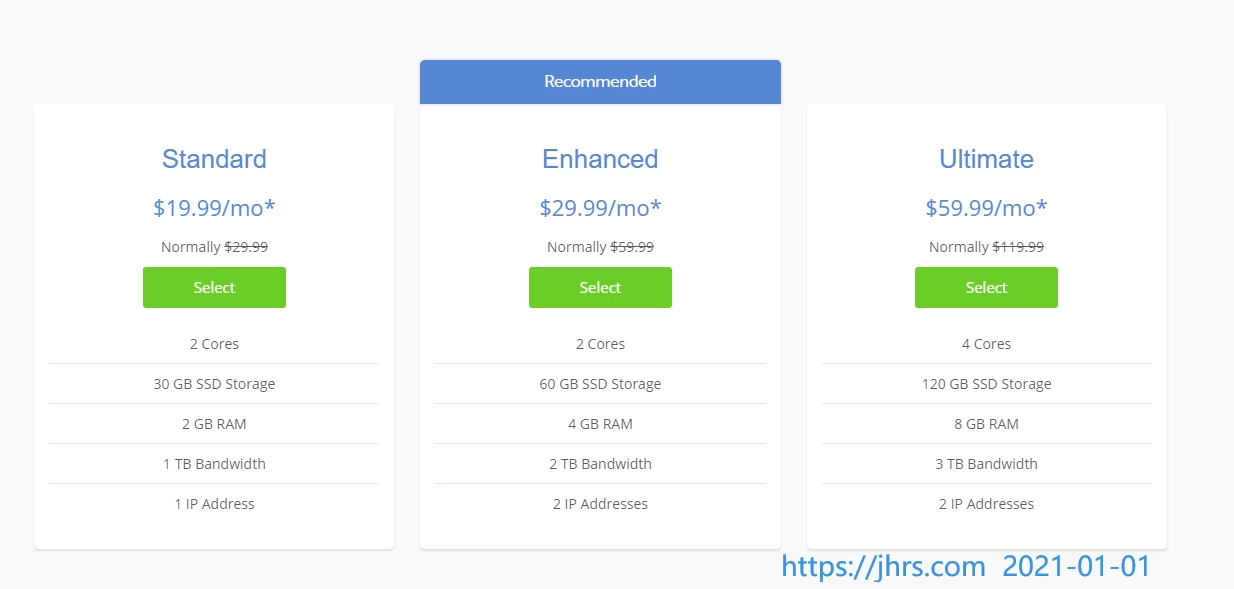Screen dimensions: 1234x589
Task: Click the 1 TB Bandwidth row
Action: pyautogui.click(x=214, y=464)
